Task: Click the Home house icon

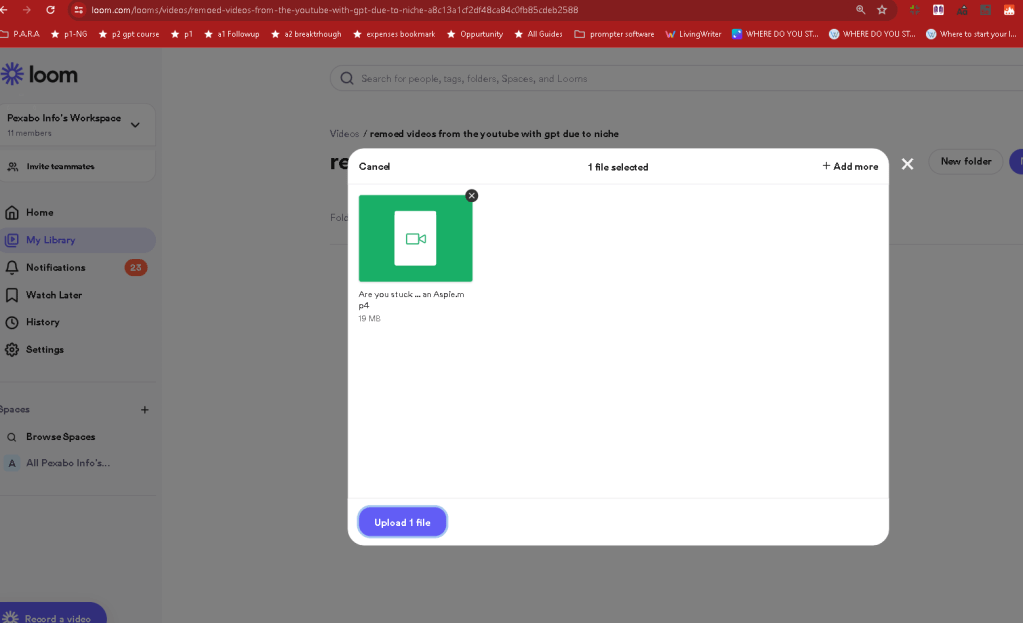Action: [12, 213]
